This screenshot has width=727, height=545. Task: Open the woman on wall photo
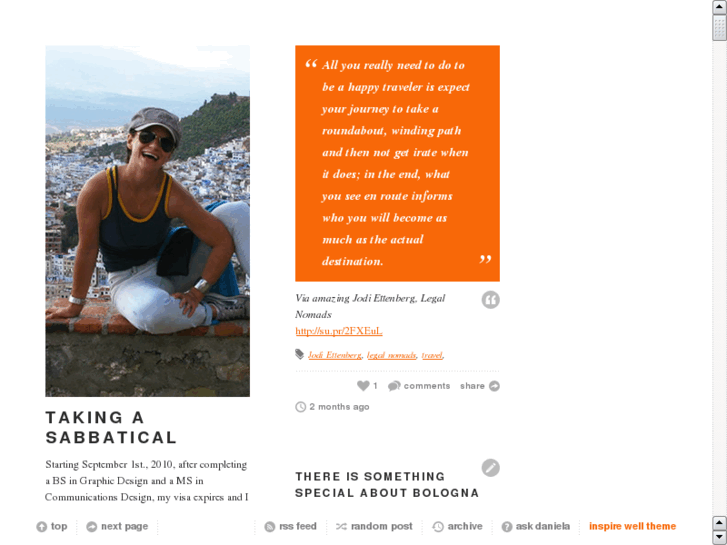(x=147, y=221)
